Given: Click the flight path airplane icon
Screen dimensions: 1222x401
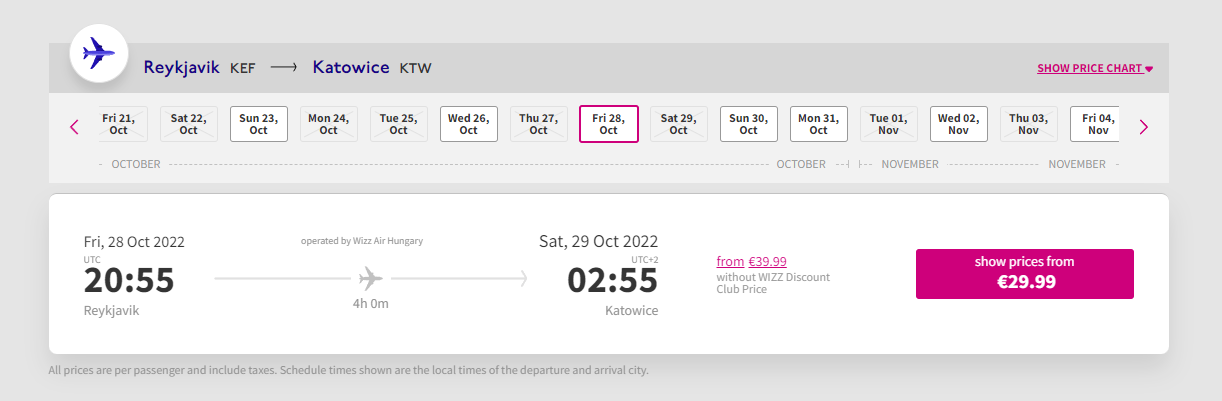Looking at the screenshot, I should [x=370, y=277].
